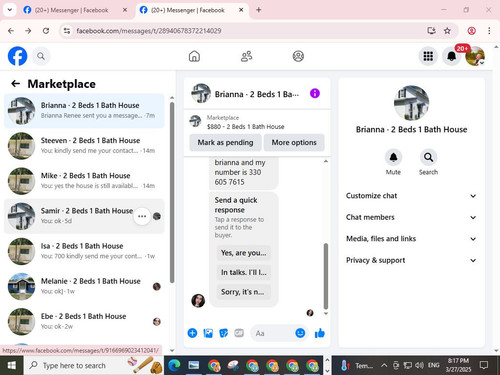Click the house thumbnail in details panel
500x375 pixels.
(411, 103)
